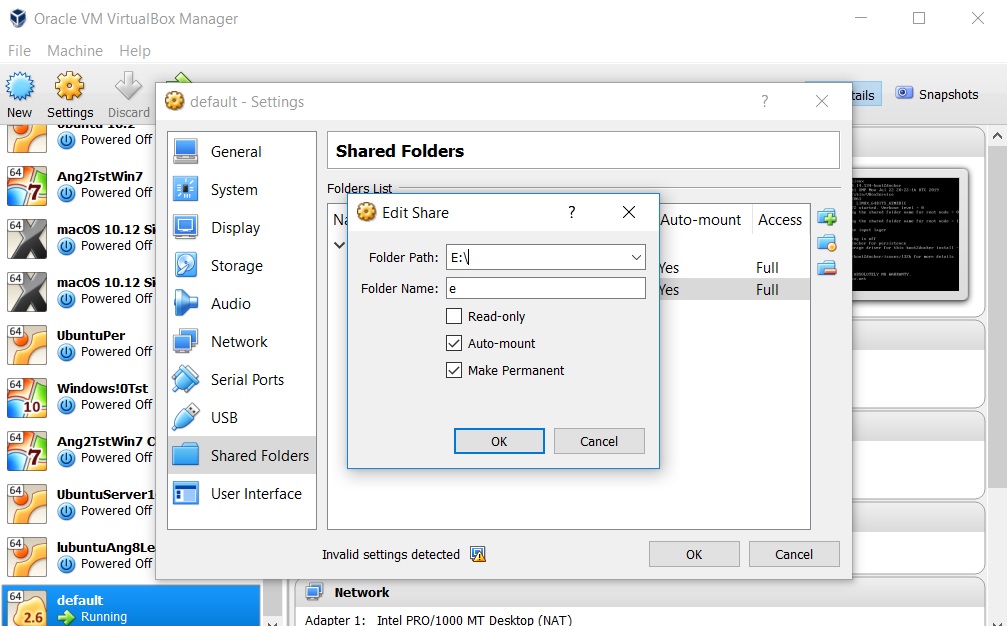Open Settings from the main toolbar
This screenshot has width=1007, height=626.
[x=69, y=95]
